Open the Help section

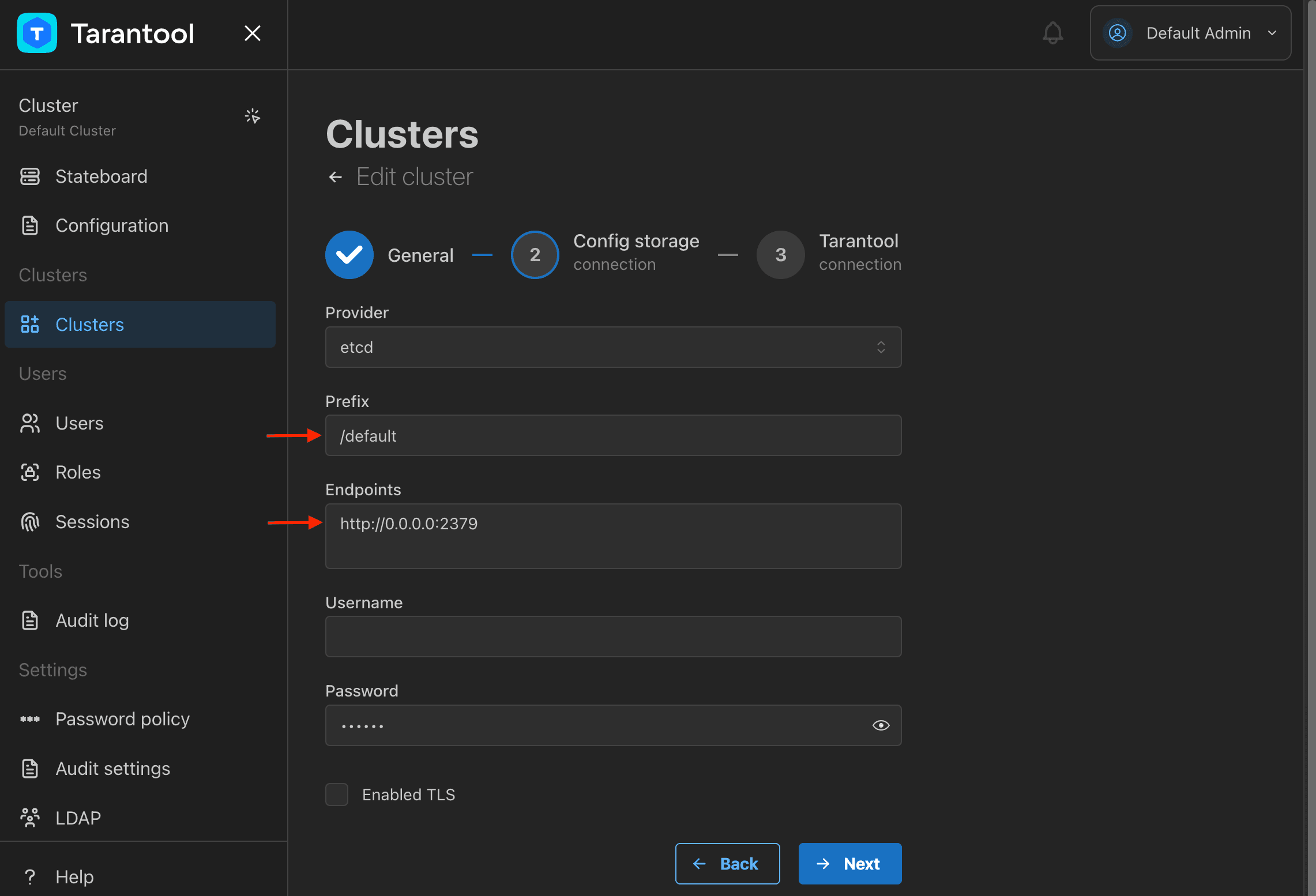coord(140,877)
